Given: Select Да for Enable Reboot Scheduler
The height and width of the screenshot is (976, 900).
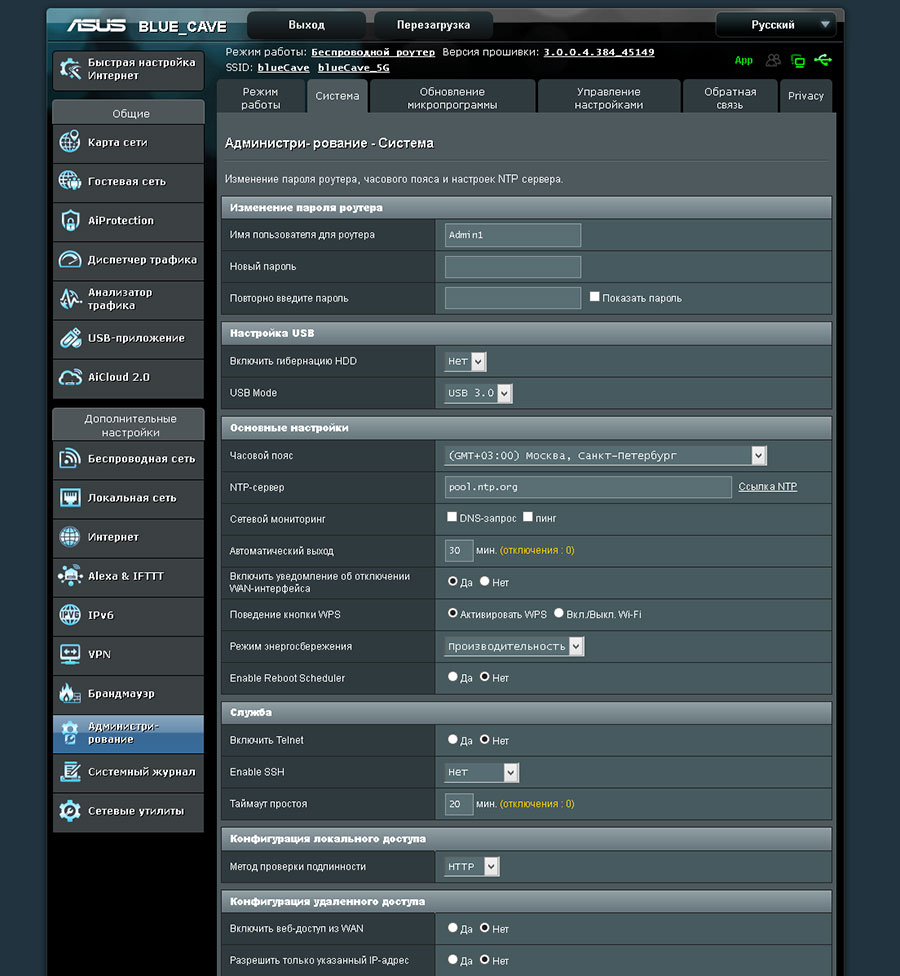Looking at the screenshot, I should 452,677.
